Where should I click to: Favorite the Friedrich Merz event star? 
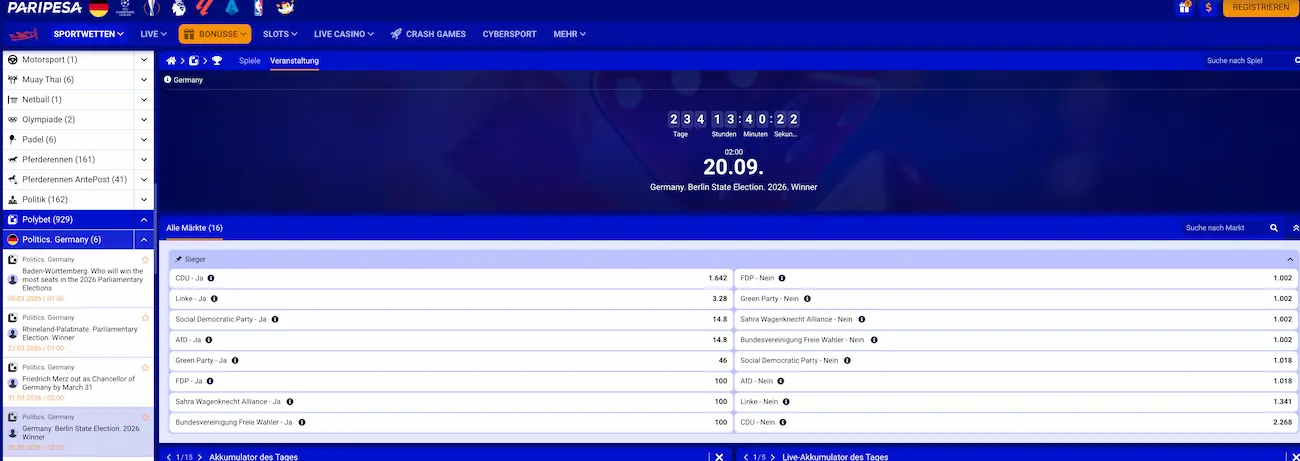click(x=145, y=367)
